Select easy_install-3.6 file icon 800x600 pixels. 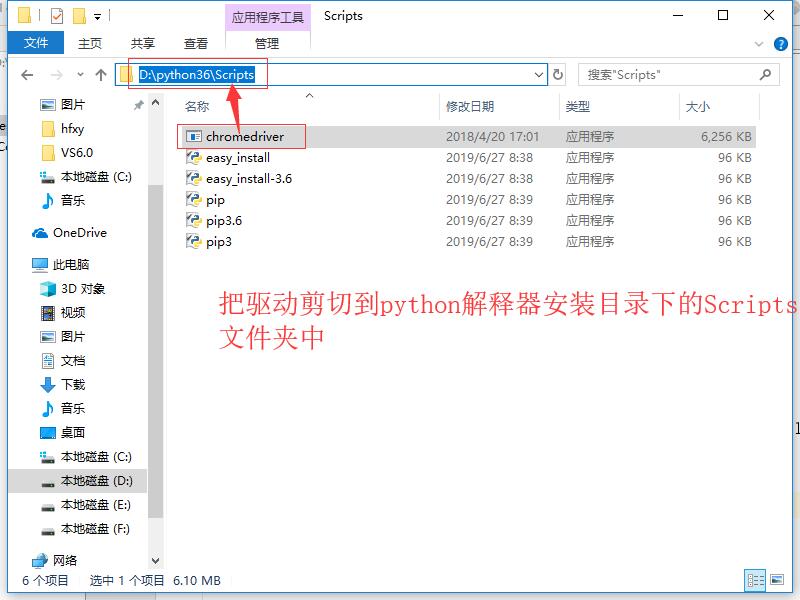click(x=194, y=179)
